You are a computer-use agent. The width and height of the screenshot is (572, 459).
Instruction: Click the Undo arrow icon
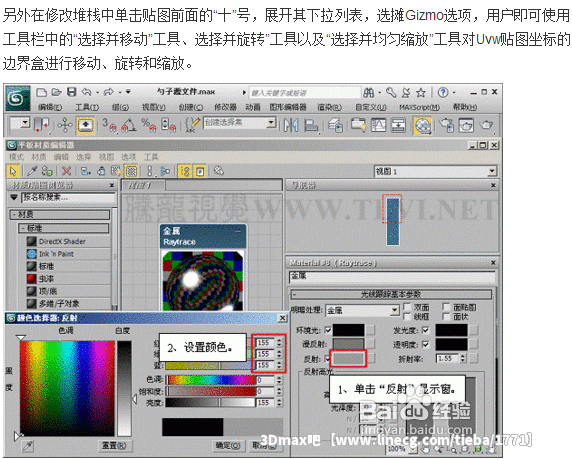click(86, 92)
